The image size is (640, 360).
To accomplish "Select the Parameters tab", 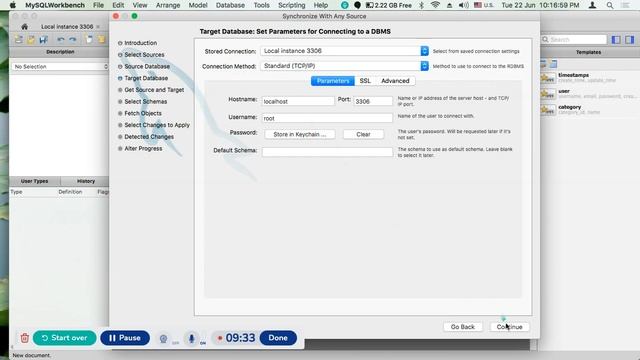I will pos(333,81).
